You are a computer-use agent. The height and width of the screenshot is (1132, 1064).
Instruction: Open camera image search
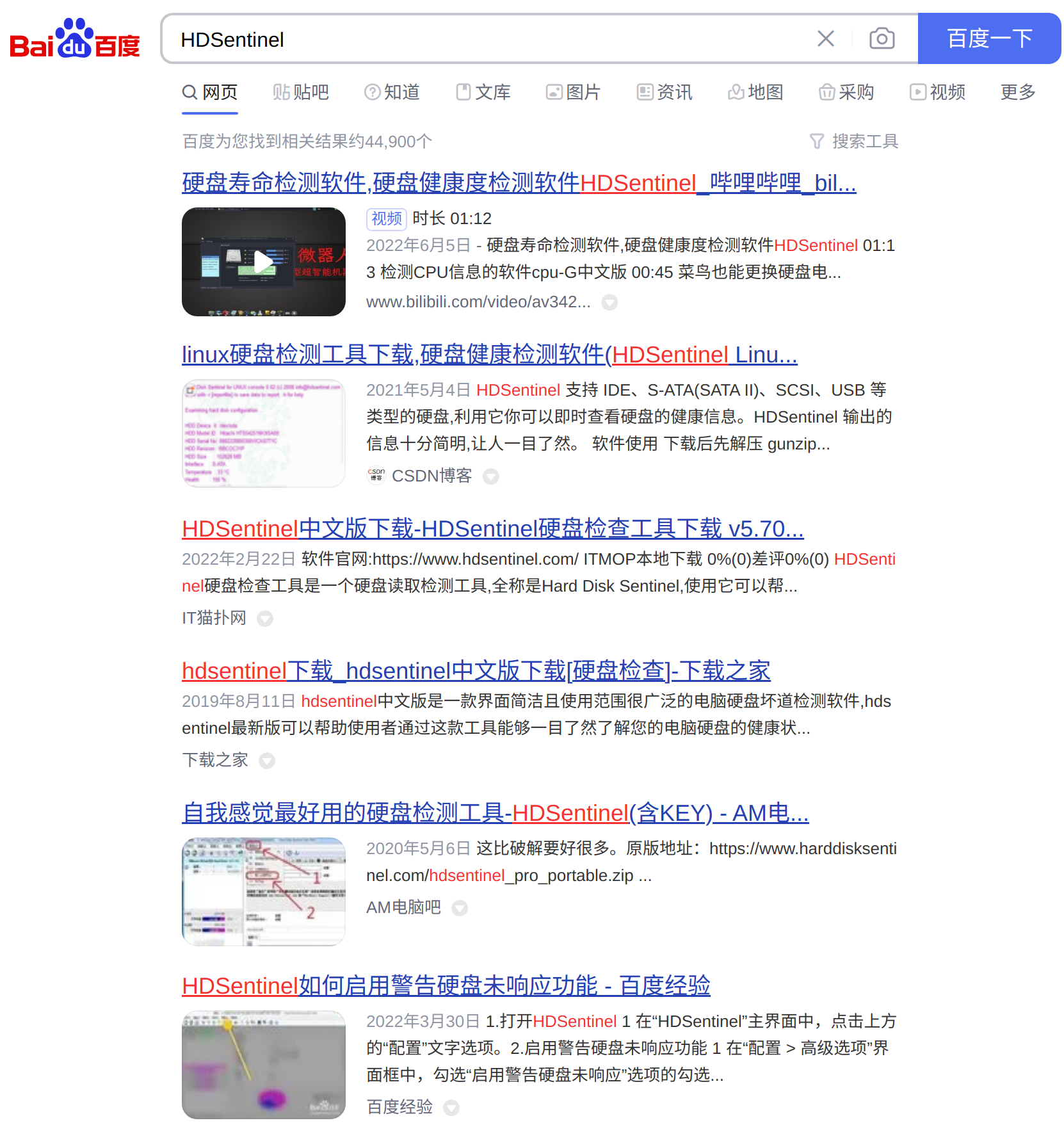pos(882,39)
